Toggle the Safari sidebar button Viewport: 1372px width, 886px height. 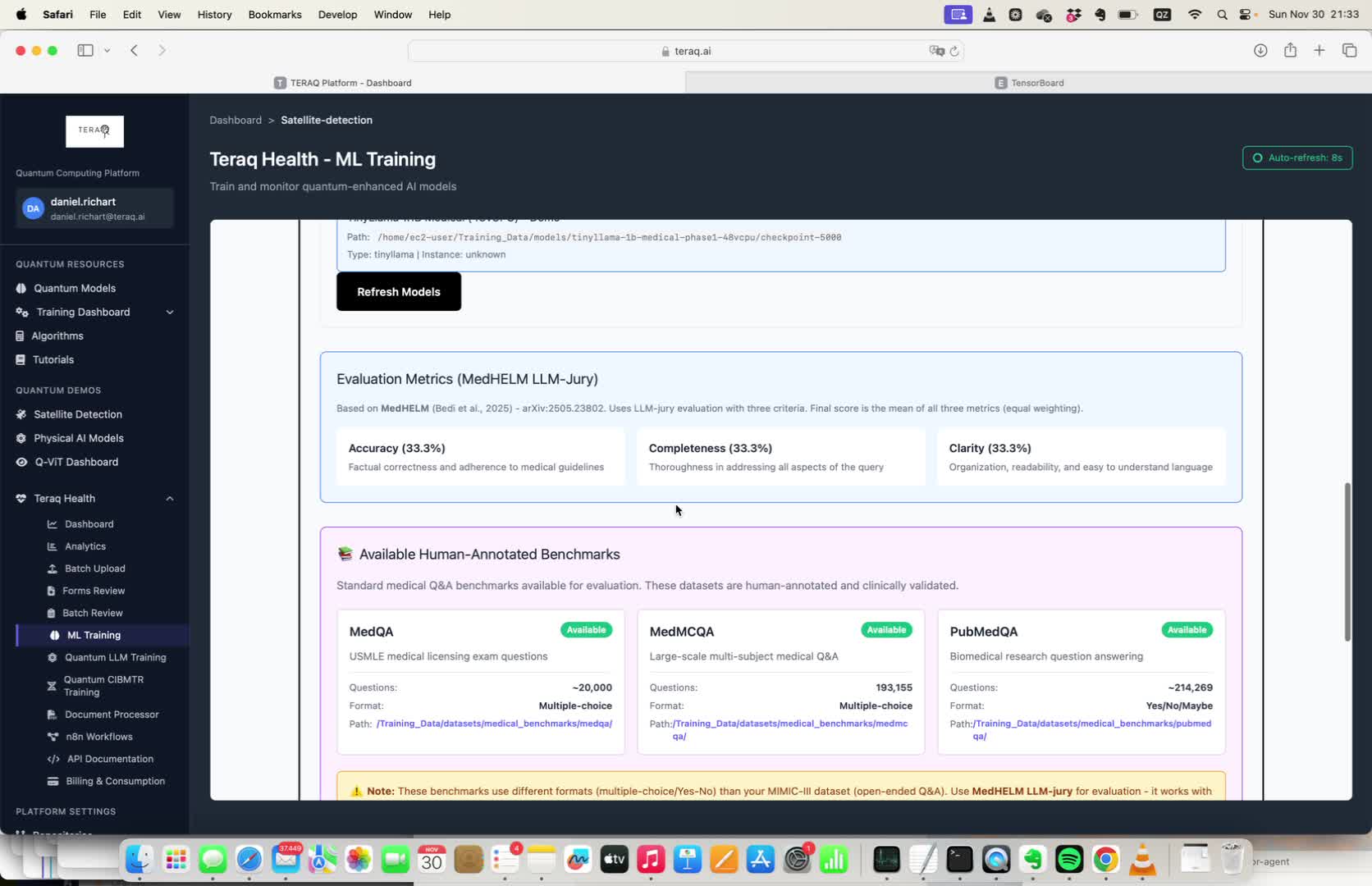point(85,51)
